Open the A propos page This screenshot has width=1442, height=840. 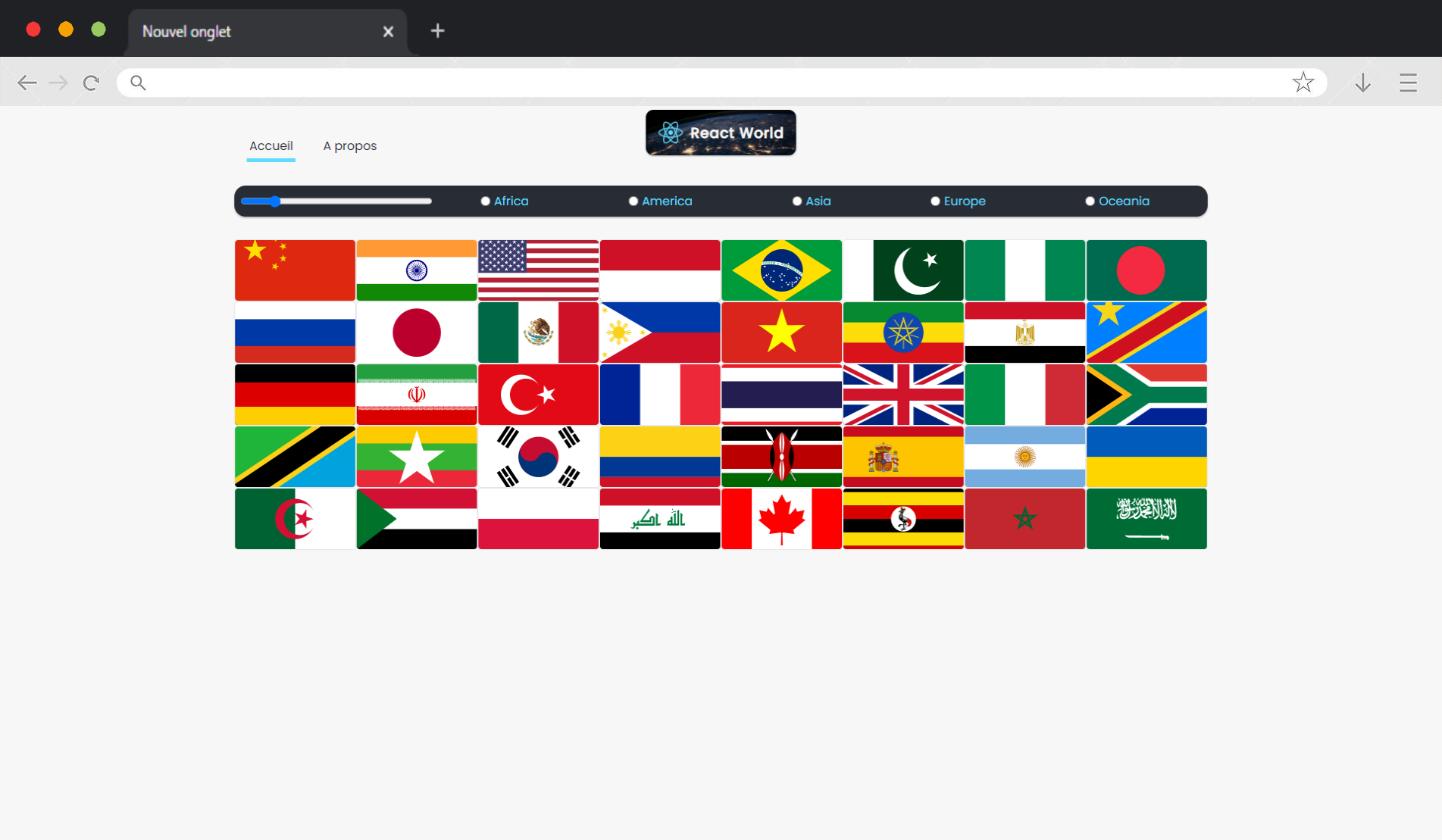(349, 146)
